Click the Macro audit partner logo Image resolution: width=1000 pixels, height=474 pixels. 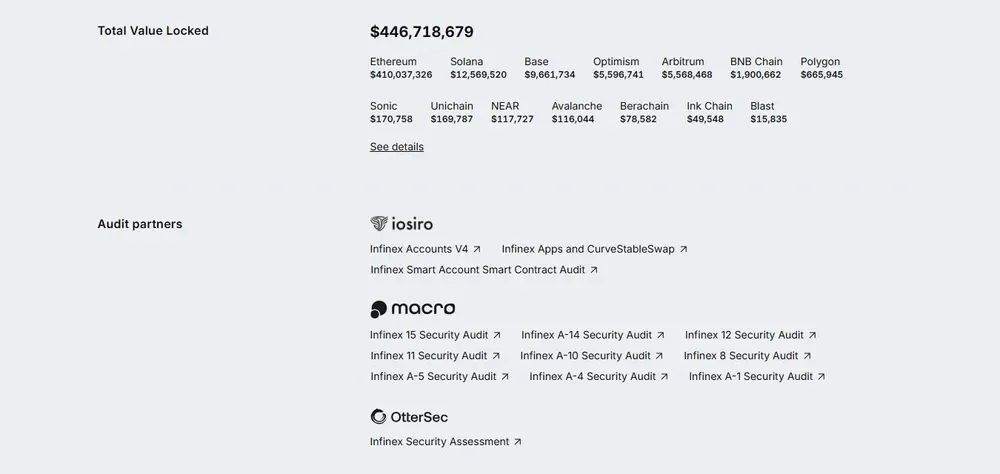tap(412, 309)
